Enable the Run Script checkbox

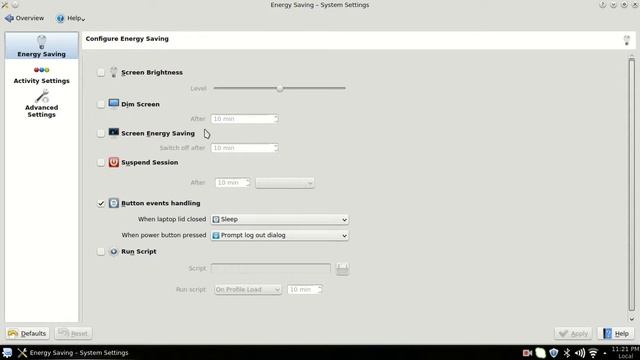click(x=101, y=251)
